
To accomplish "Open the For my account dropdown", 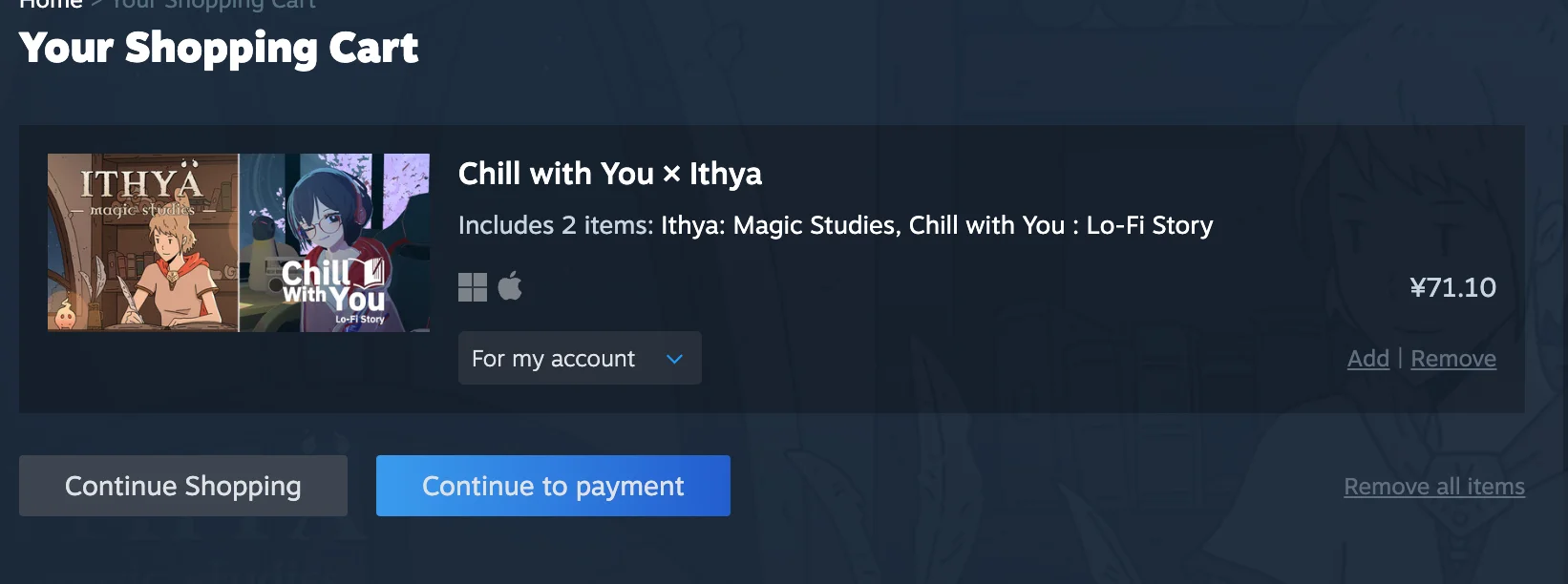I will pyautogui.click(x=580, y=358).
